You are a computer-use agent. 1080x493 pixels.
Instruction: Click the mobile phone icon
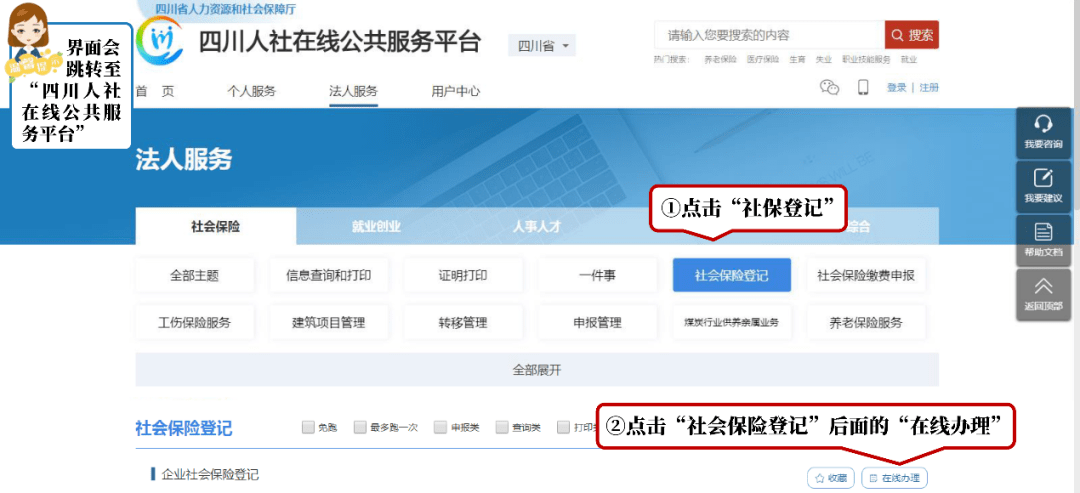(x=863, y=88)
